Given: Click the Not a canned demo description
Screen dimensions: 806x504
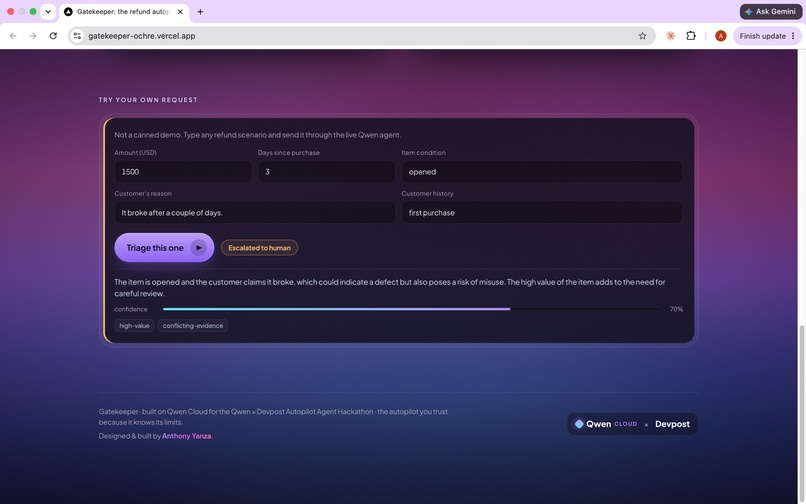Looking at the screenshot, I should click(x=258, y=135).
